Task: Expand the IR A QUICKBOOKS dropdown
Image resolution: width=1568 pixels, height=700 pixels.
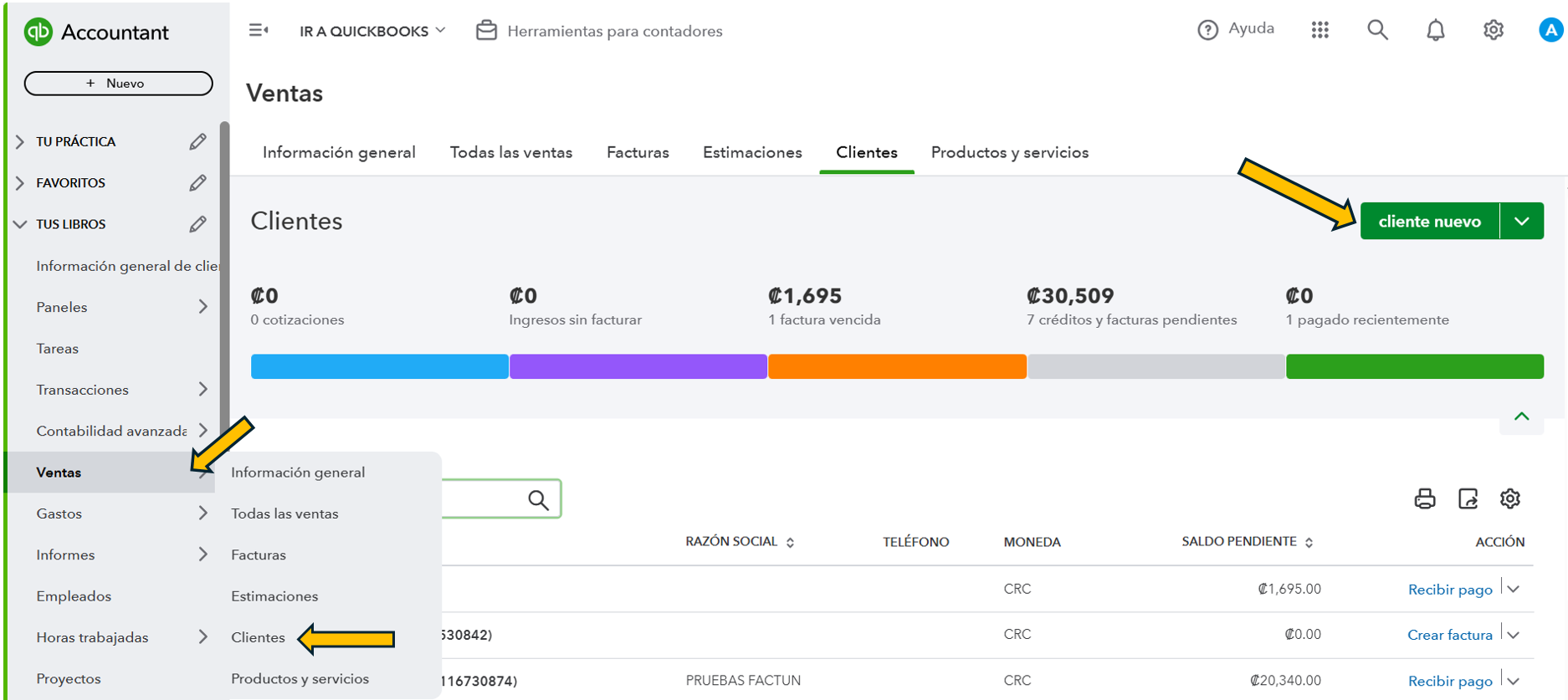Action: pos(372,31)
